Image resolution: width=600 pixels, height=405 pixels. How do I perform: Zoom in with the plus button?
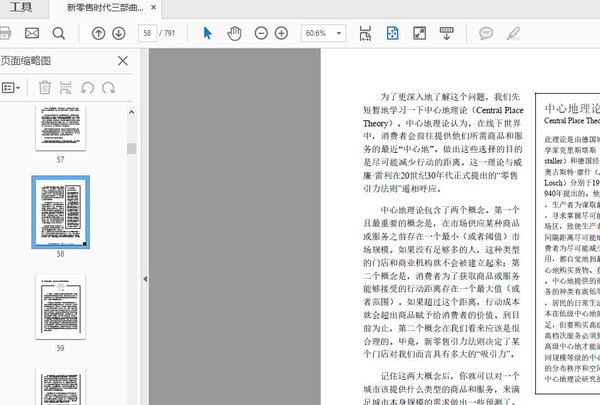pyautogui.click(x=281, y=33)
